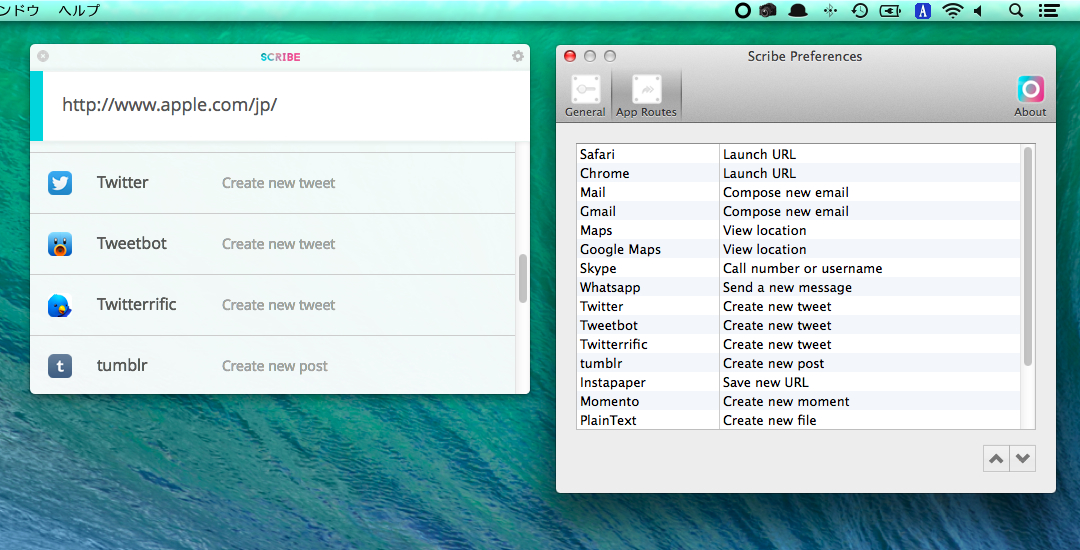Open the Wi-Fi menu bar icon
This screenshot has width=1080, height=550.
tap(953, 10)
